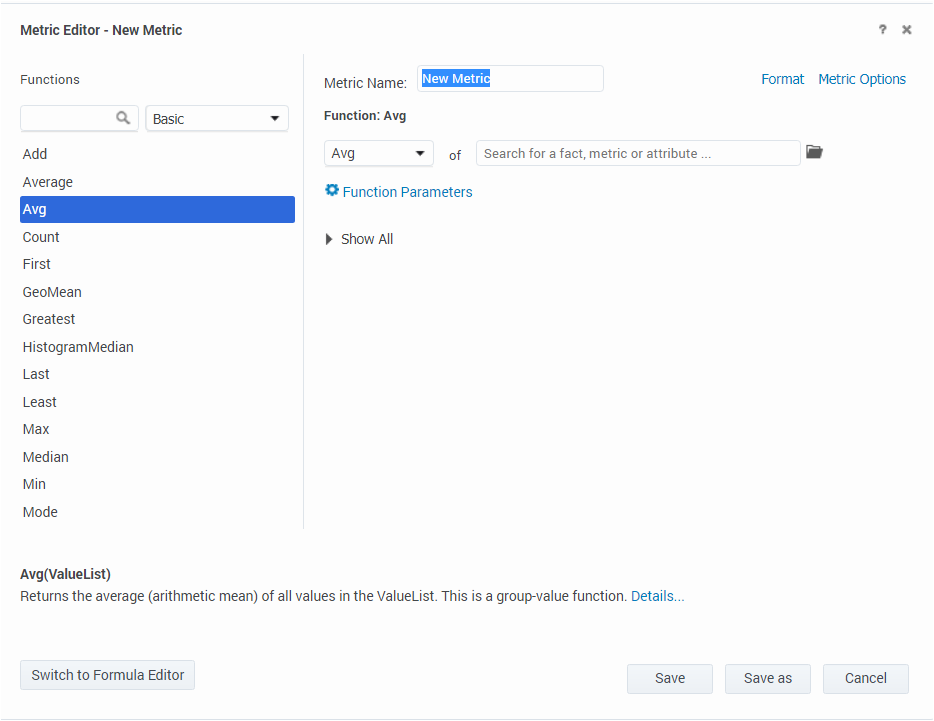
Task: Click the Function Parameters gear icon
Action: click(x=332, y=190)
